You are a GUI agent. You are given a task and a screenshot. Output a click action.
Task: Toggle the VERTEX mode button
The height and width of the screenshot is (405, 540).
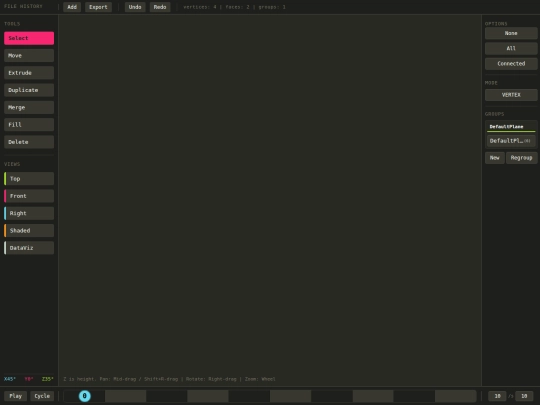click(511, 95)
